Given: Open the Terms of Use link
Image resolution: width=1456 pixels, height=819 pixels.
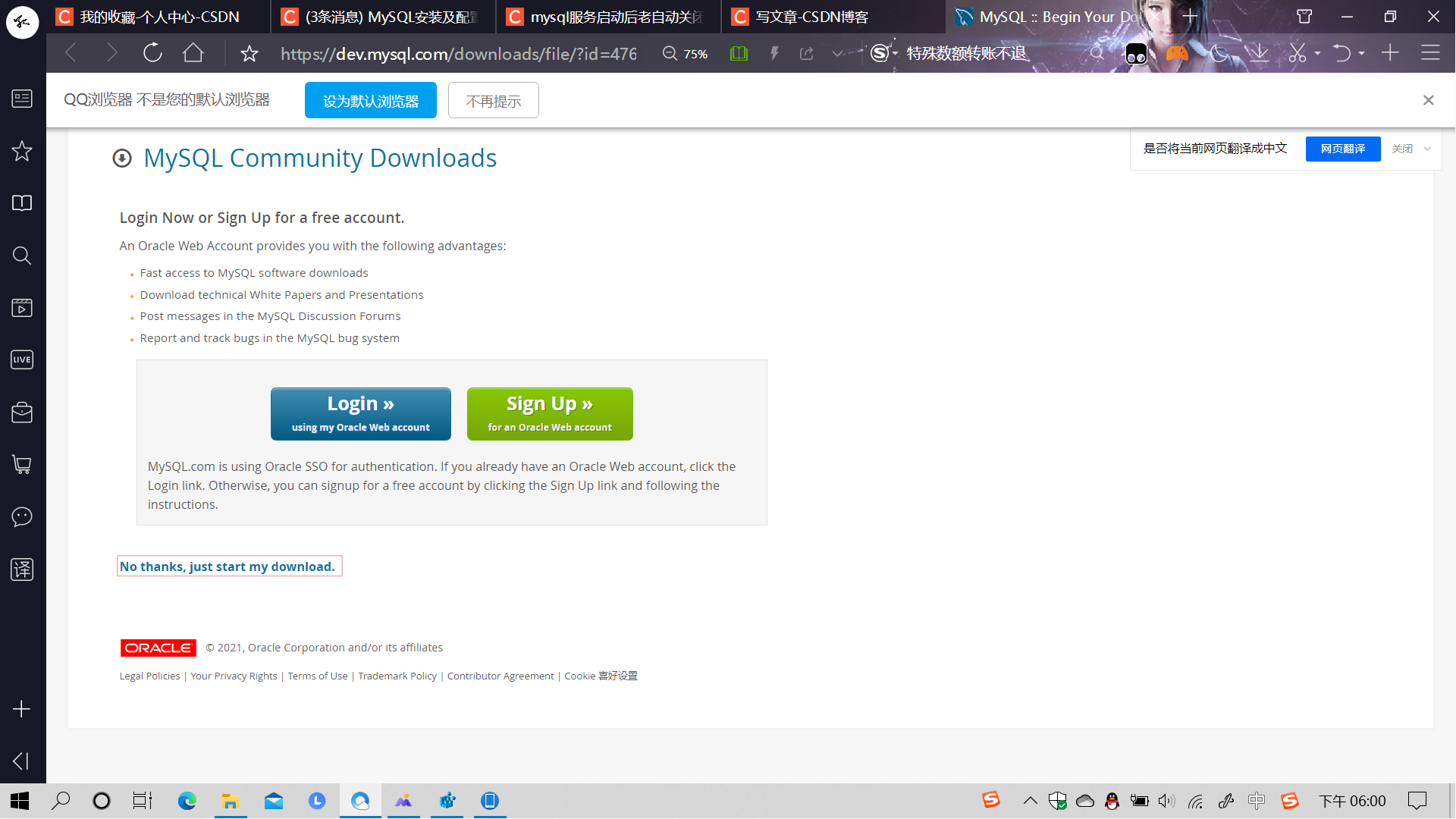Looking at the screenshot, I should (x=318, y=676).
